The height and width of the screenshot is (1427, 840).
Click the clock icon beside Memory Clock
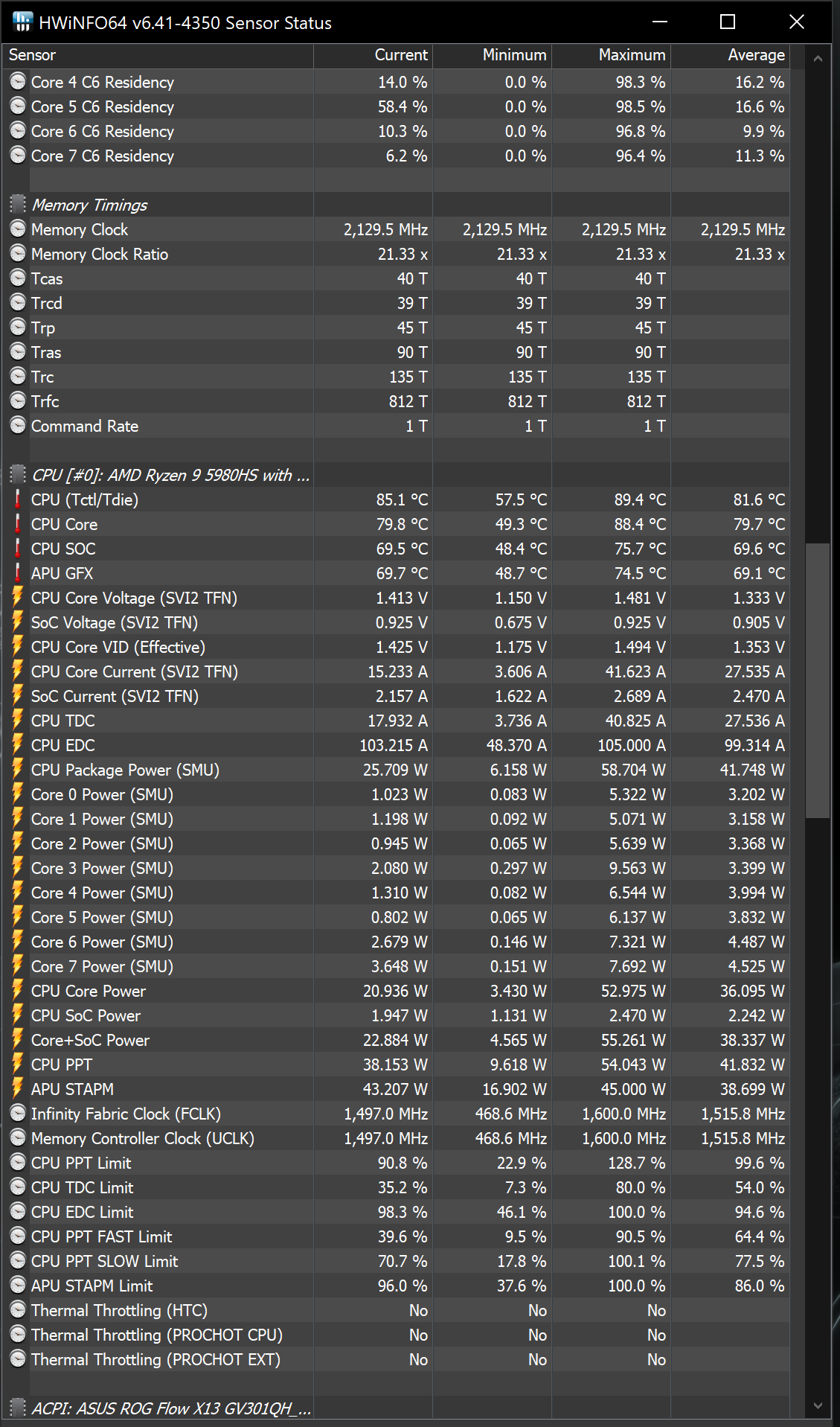pos(18,229)
